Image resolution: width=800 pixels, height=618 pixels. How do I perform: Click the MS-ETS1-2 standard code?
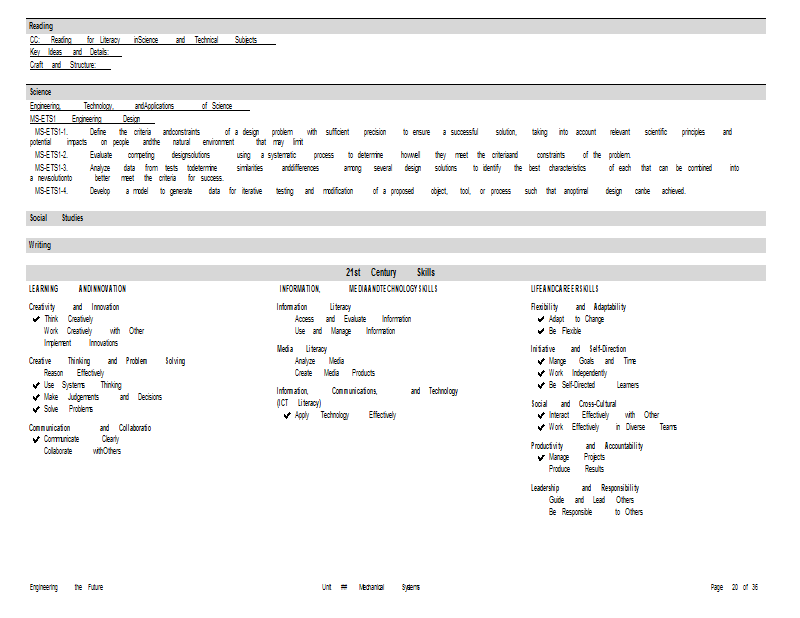pos(51,155)
